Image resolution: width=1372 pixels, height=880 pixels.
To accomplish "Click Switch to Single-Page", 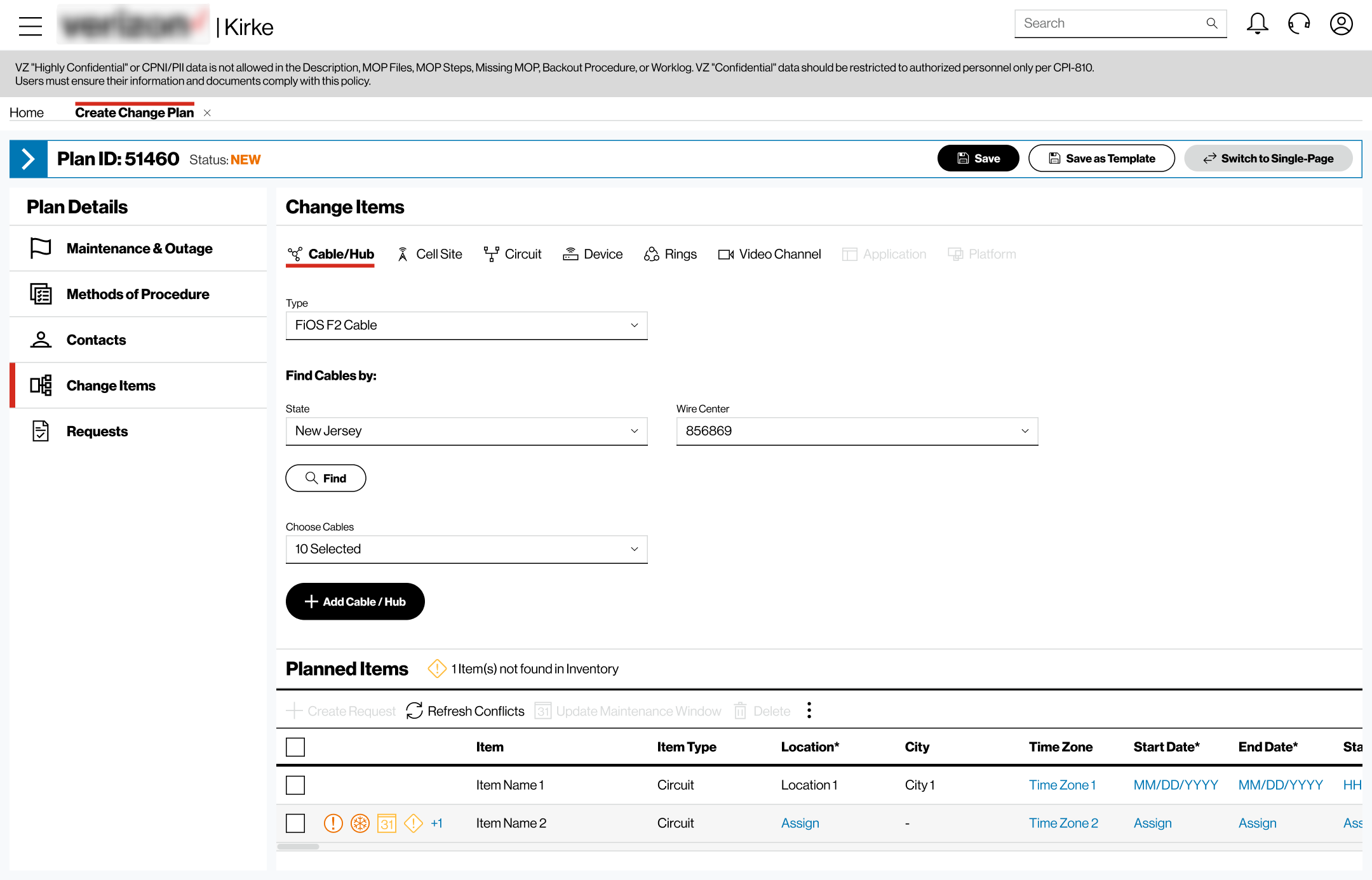I will [1268, 159].
